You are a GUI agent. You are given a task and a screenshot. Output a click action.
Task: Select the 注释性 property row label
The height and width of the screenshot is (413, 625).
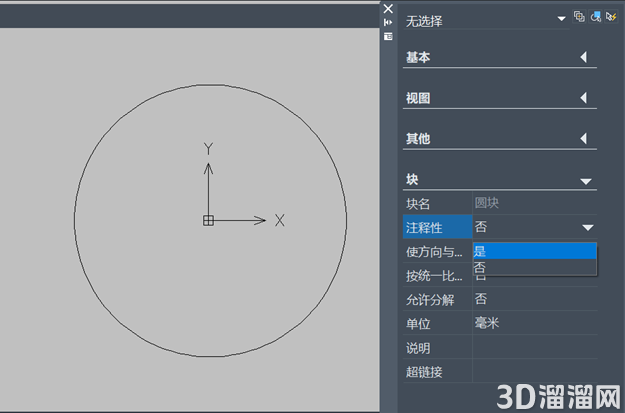(x=437, y=227)
